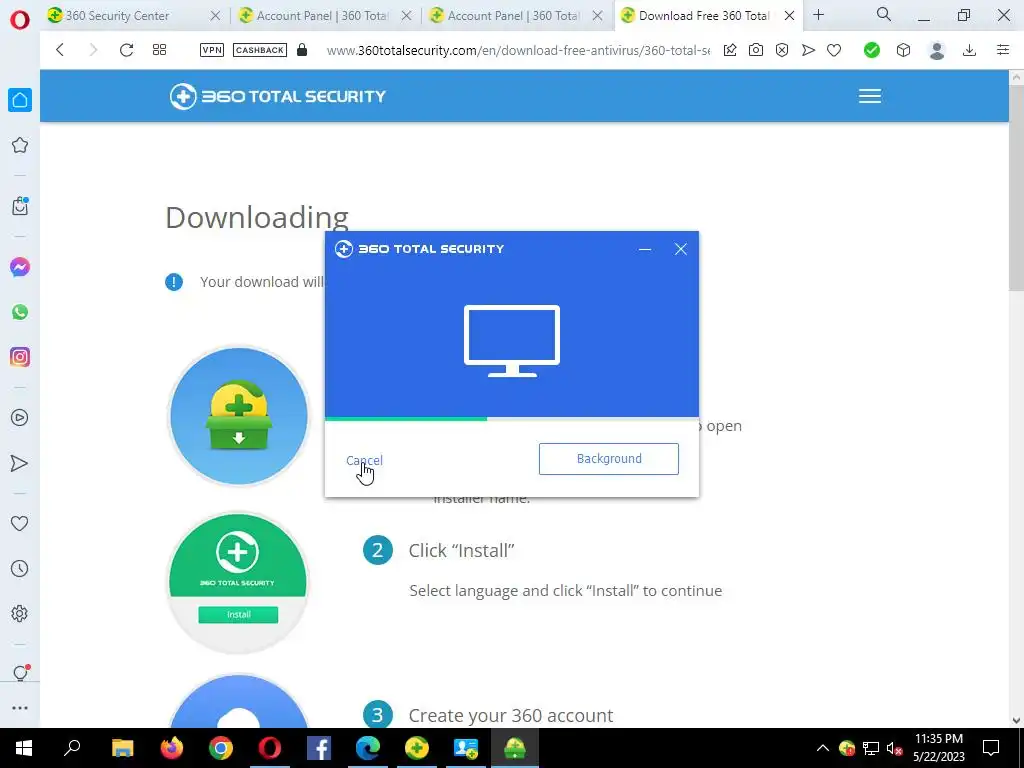
Task: Open the extensions cube icon
Action: coord(903,50)
